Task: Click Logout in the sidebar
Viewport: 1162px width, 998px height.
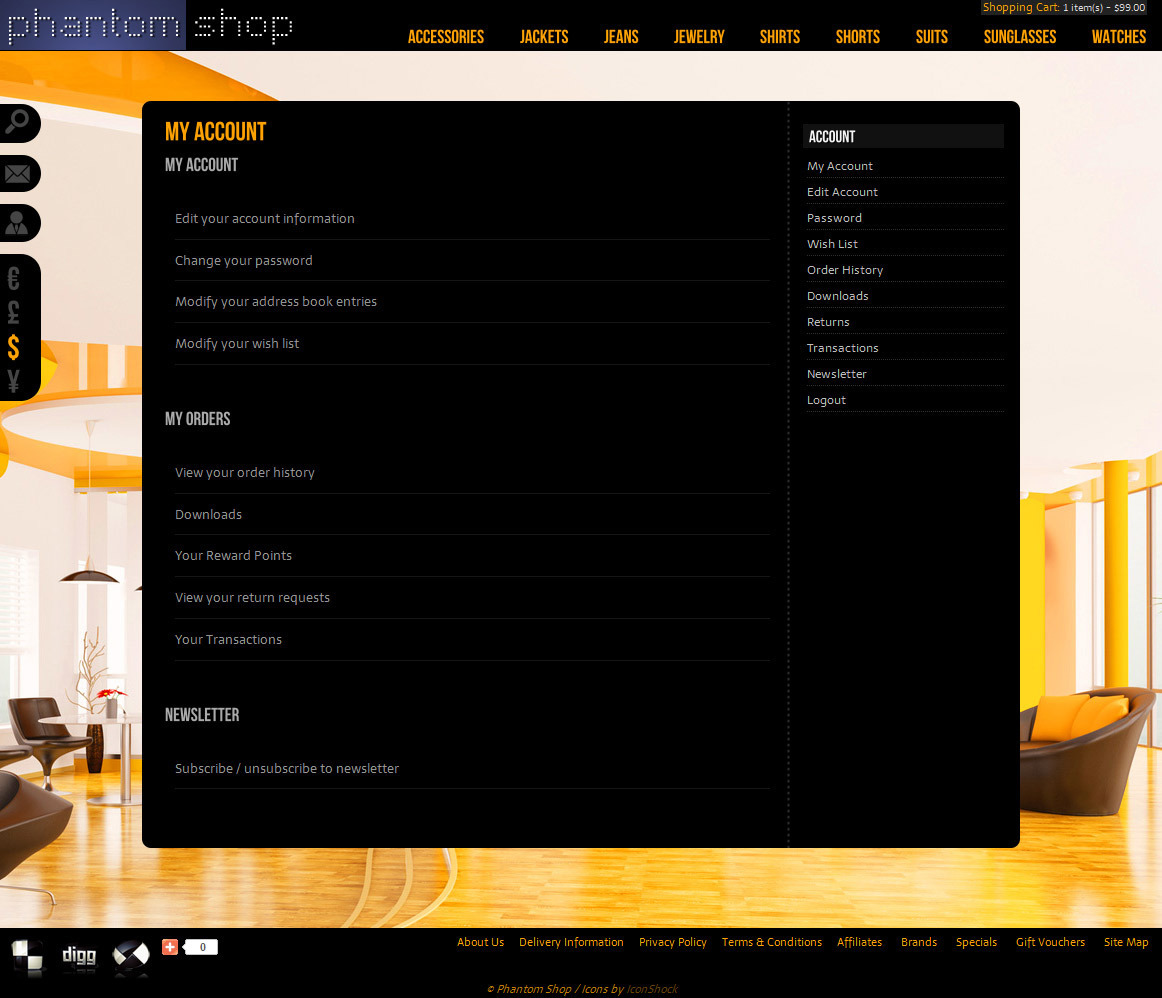Action: coord(826,400)
